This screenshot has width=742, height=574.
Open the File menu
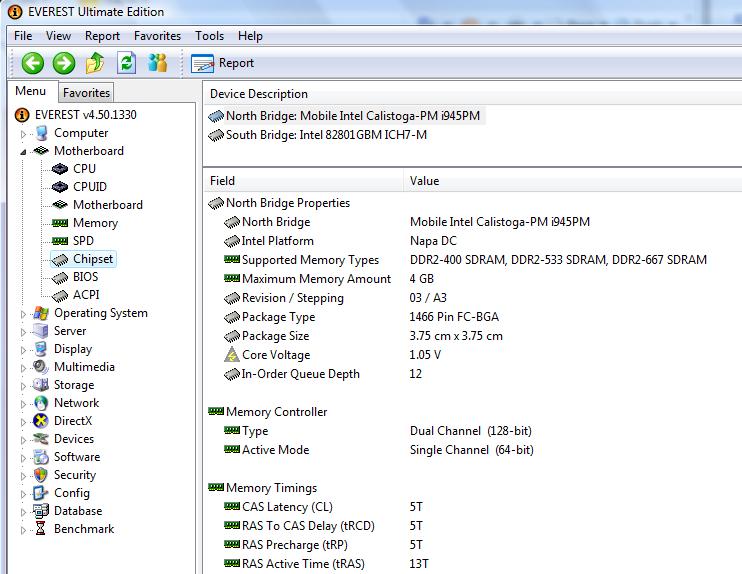[x=23, y=36]
